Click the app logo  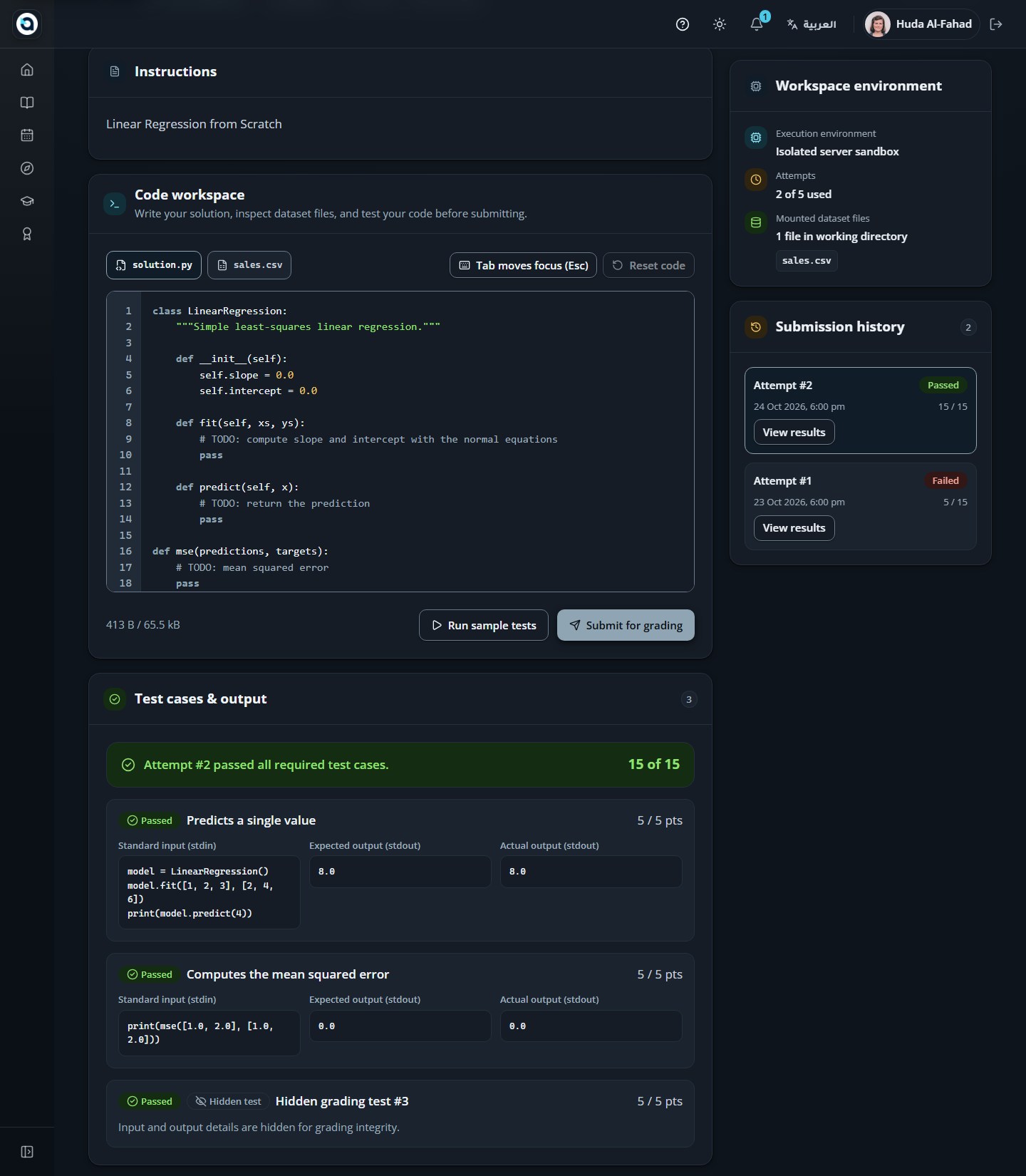coord(27,24)
